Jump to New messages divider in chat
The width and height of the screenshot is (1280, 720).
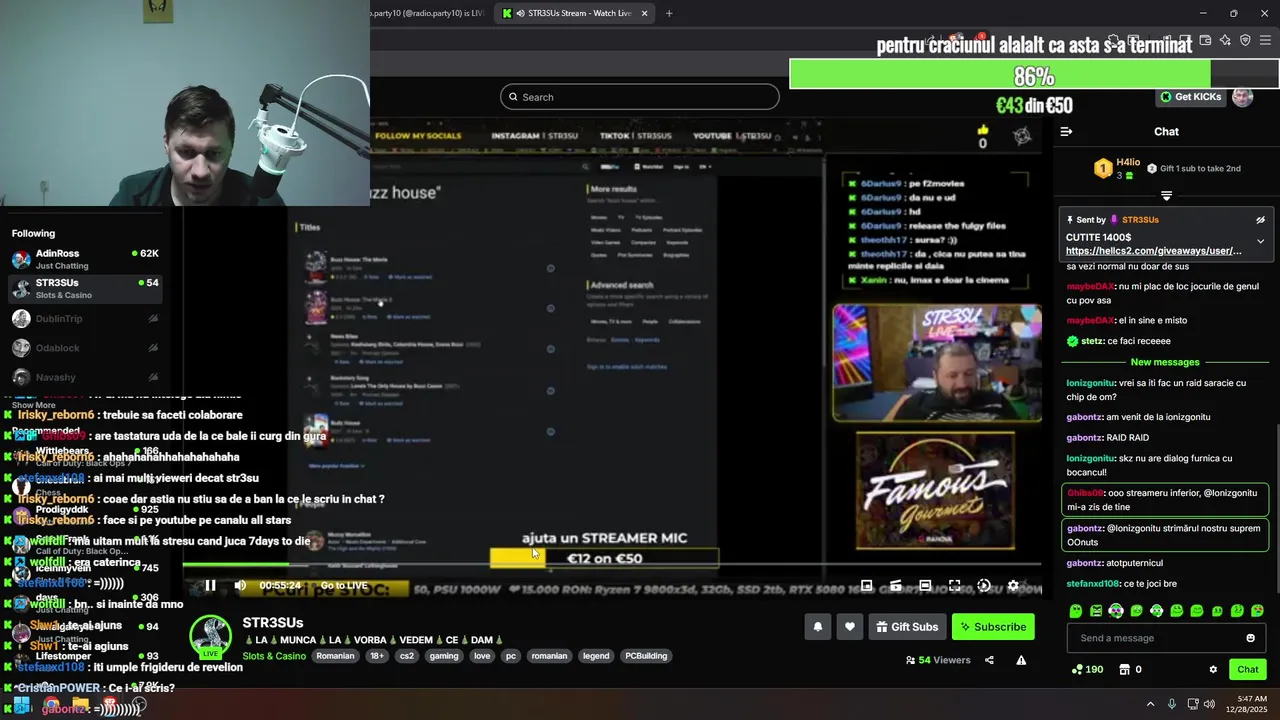(x=1165, y=362)
